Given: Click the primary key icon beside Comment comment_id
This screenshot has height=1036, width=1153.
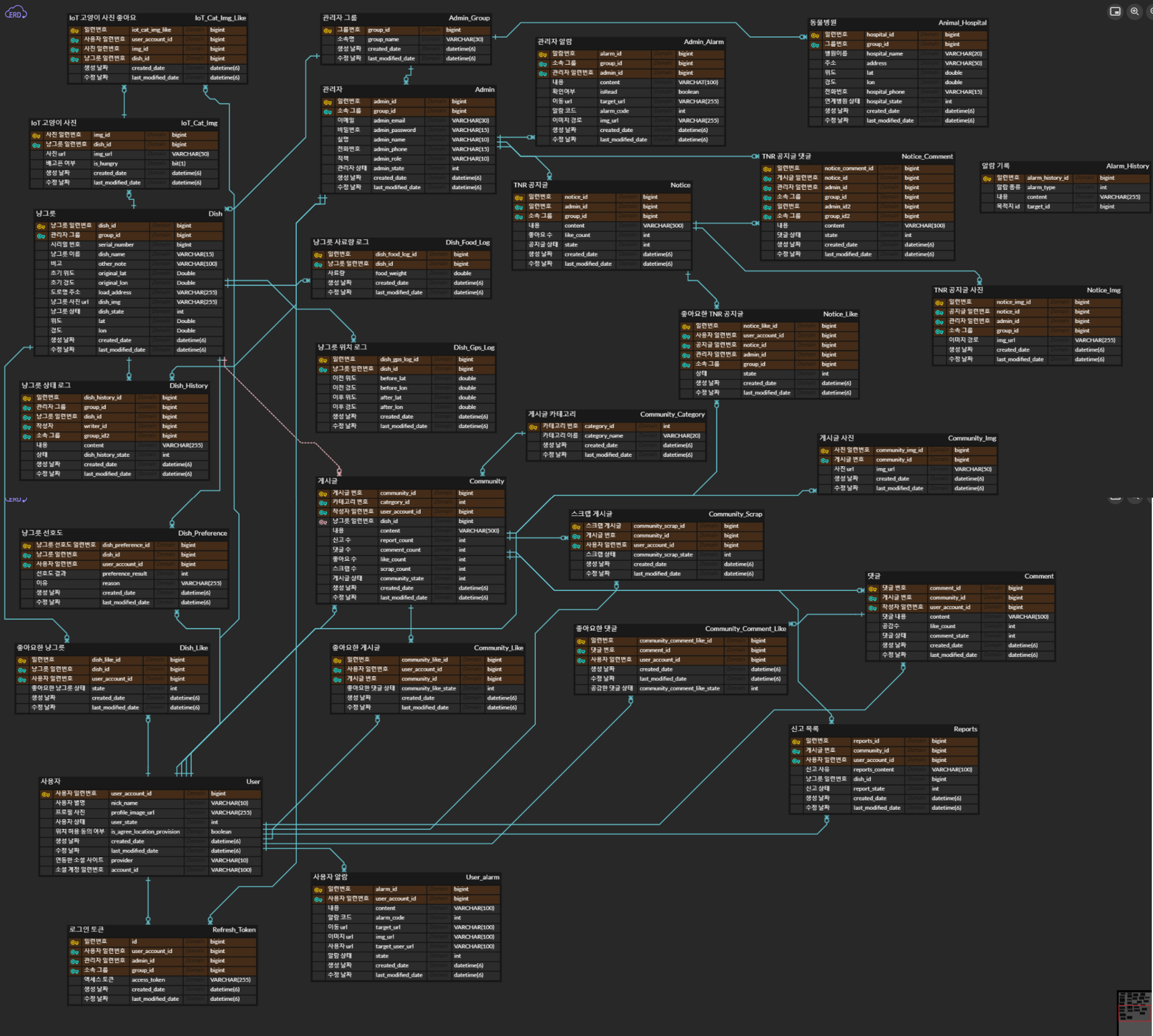Looking at the screenshot, I should click(872, 589).
